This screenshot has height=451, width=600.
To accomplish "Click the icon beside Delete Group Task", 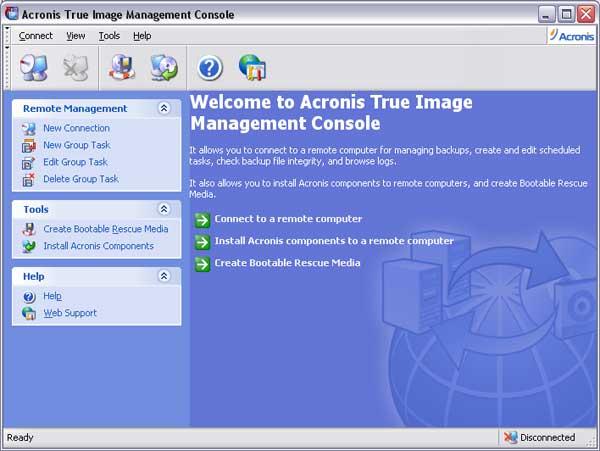I will [29, 179].
